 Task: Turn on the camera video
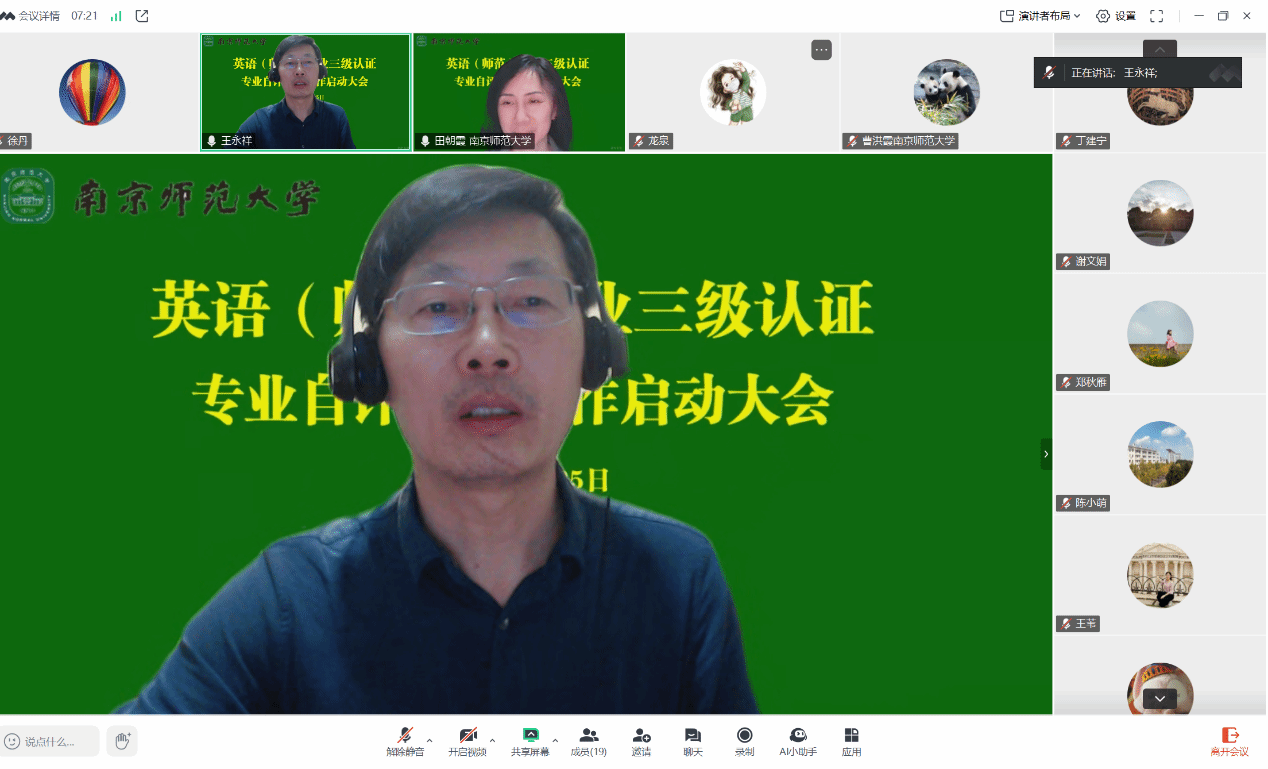click(x=467, y=741)
